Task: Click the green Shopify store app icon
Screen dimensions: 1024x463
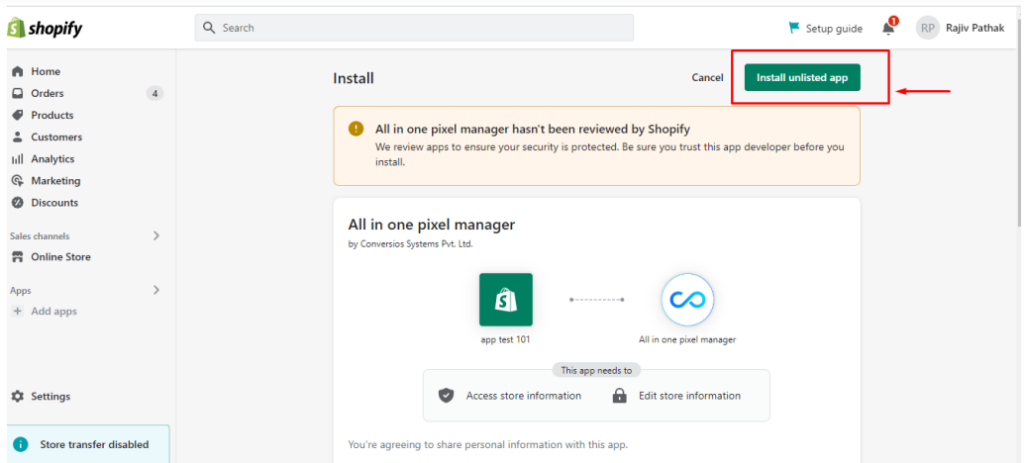Action: tap(506, 299)
